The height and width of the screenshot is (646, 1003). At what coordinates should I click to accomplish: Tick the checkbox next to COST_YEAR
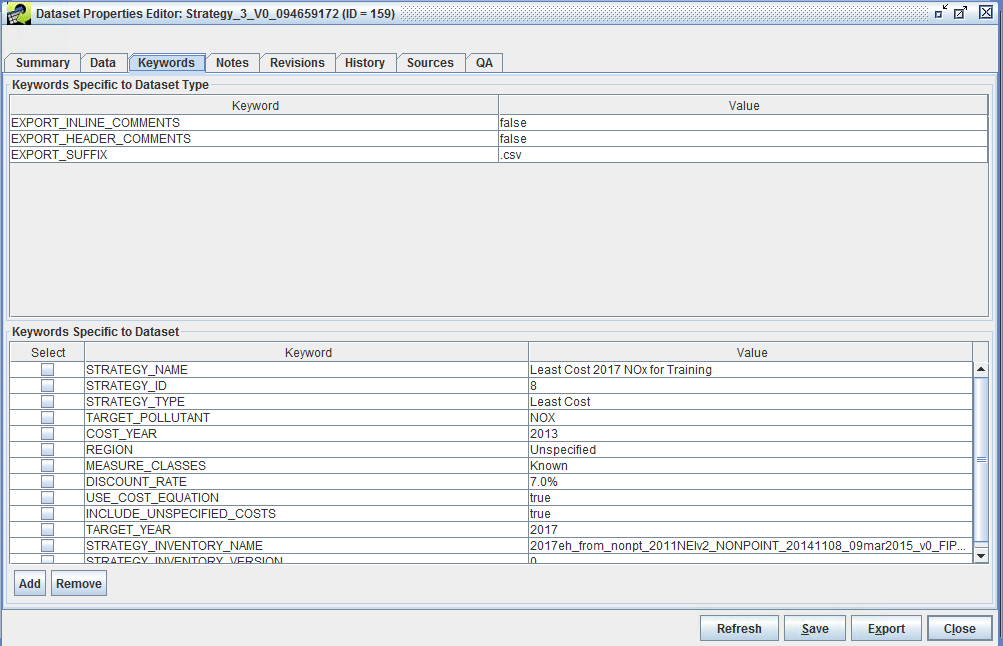coord(47,433)
